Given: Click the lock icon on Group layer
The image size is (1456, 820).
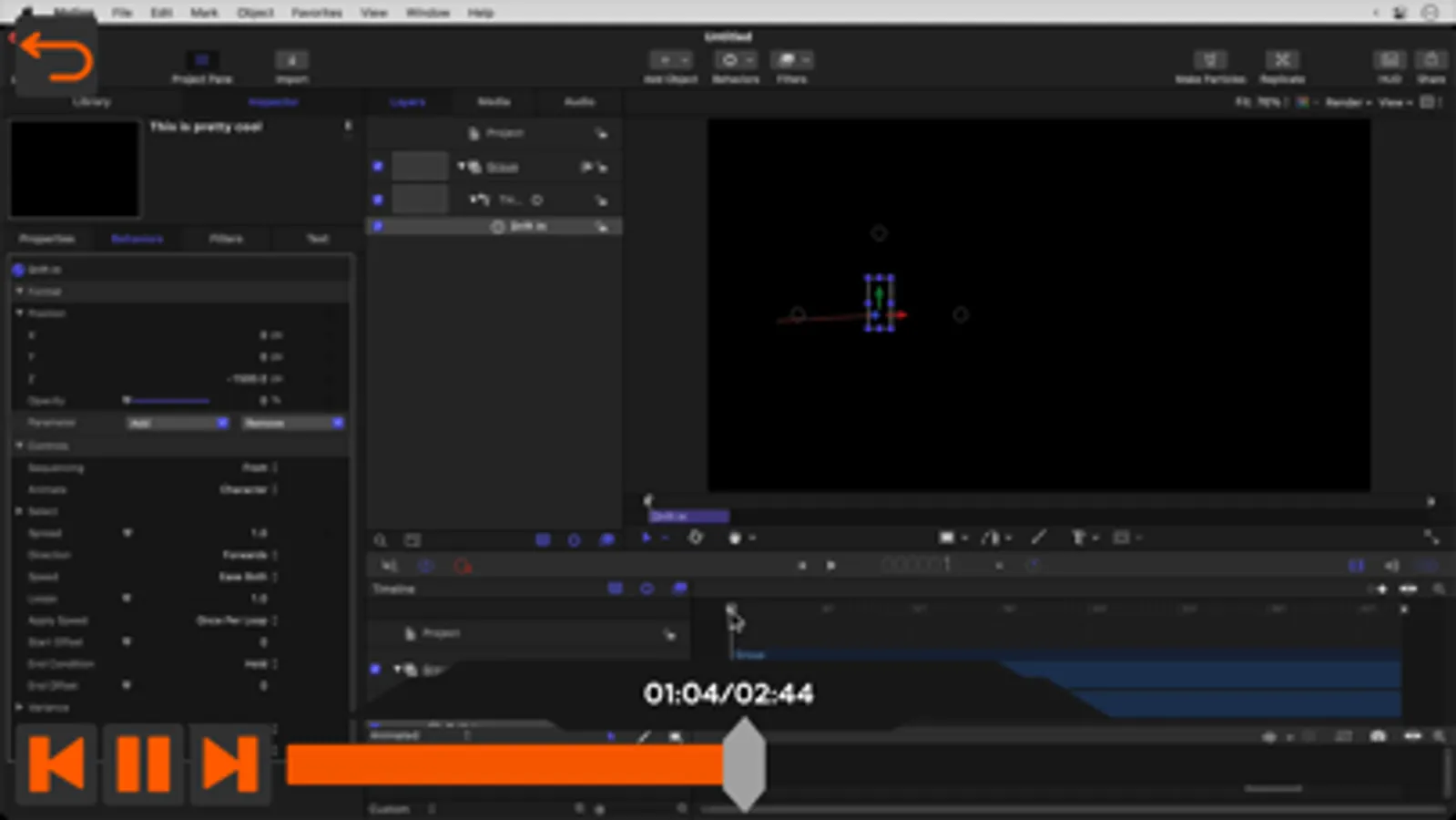Looking at the screenshot, I should tap(602, 168).
